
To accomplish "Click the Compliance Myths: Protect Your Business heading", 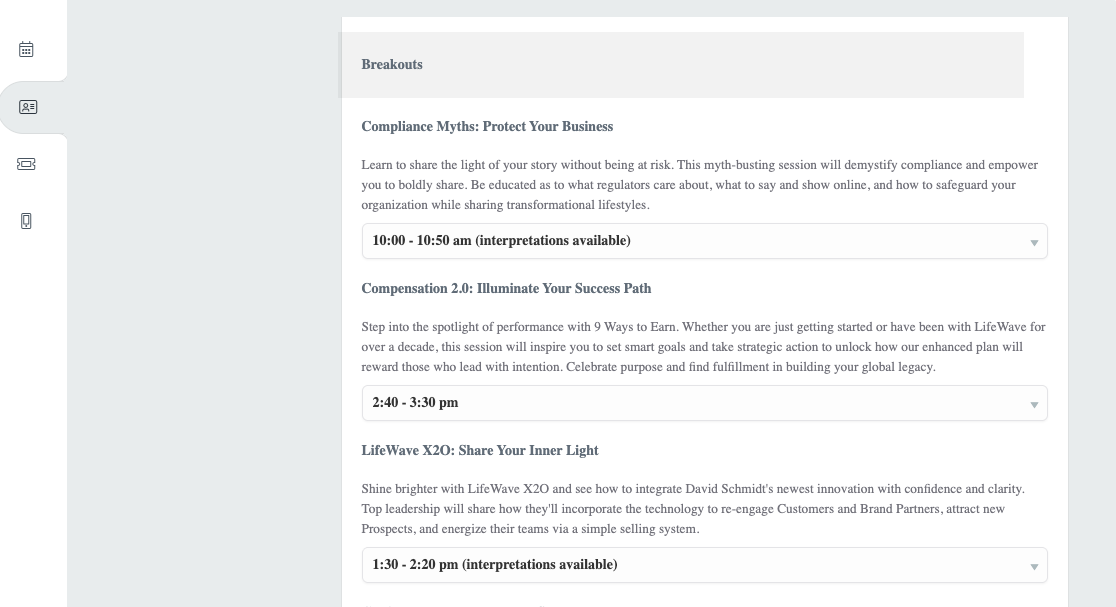I will tap(487, 127).
